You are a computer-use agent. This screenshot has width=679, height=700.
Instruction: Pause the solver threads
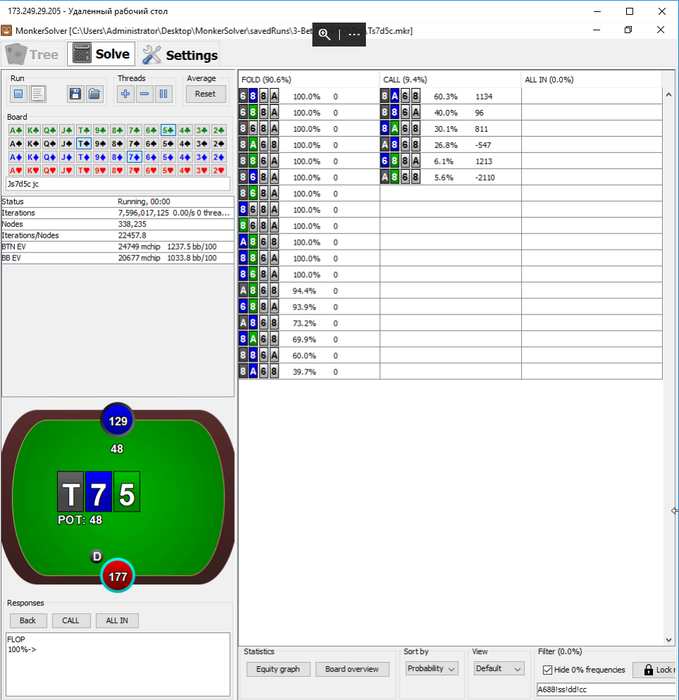[x=163, y=94]
